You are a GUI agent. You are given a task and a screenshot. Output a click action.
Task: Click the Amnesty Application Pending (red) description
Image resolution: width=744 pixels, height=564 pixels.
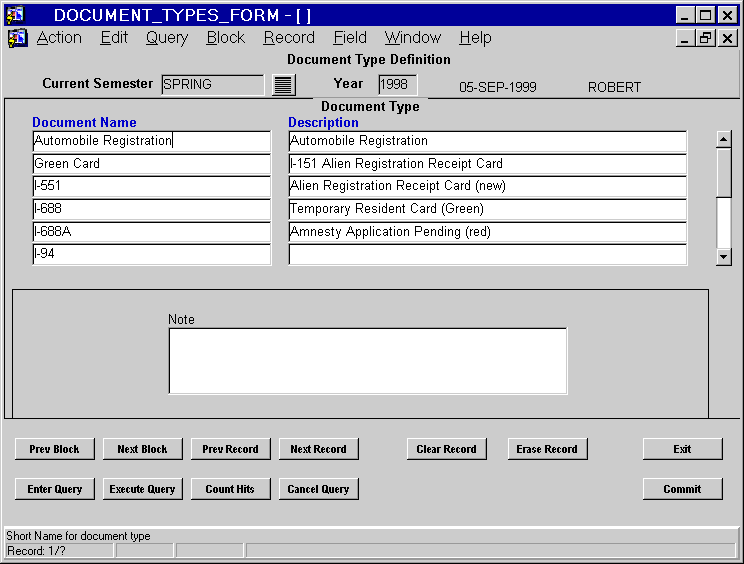coord(488,231)
